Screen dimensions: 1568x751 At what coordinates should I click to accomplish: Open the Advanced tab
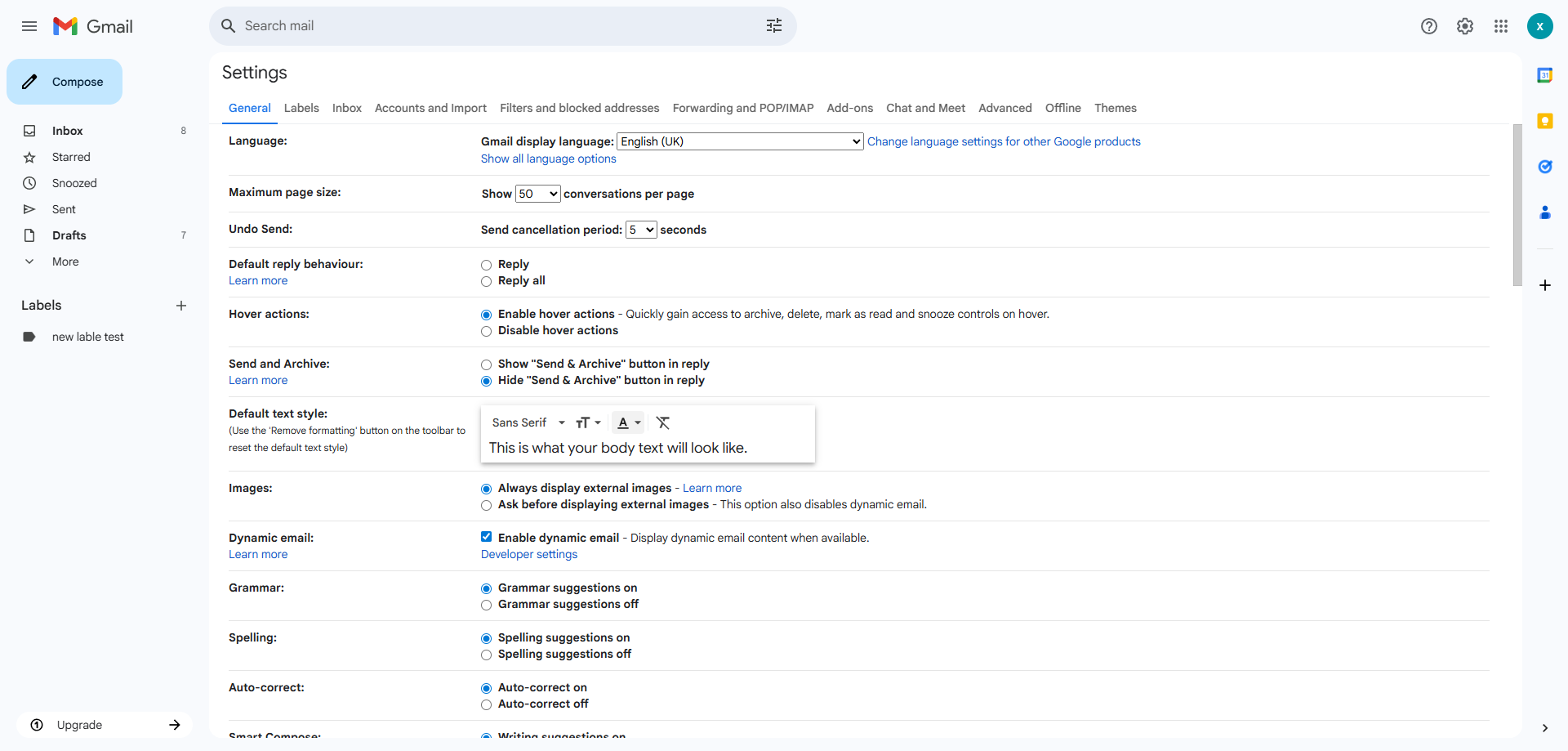point(1005,108)
